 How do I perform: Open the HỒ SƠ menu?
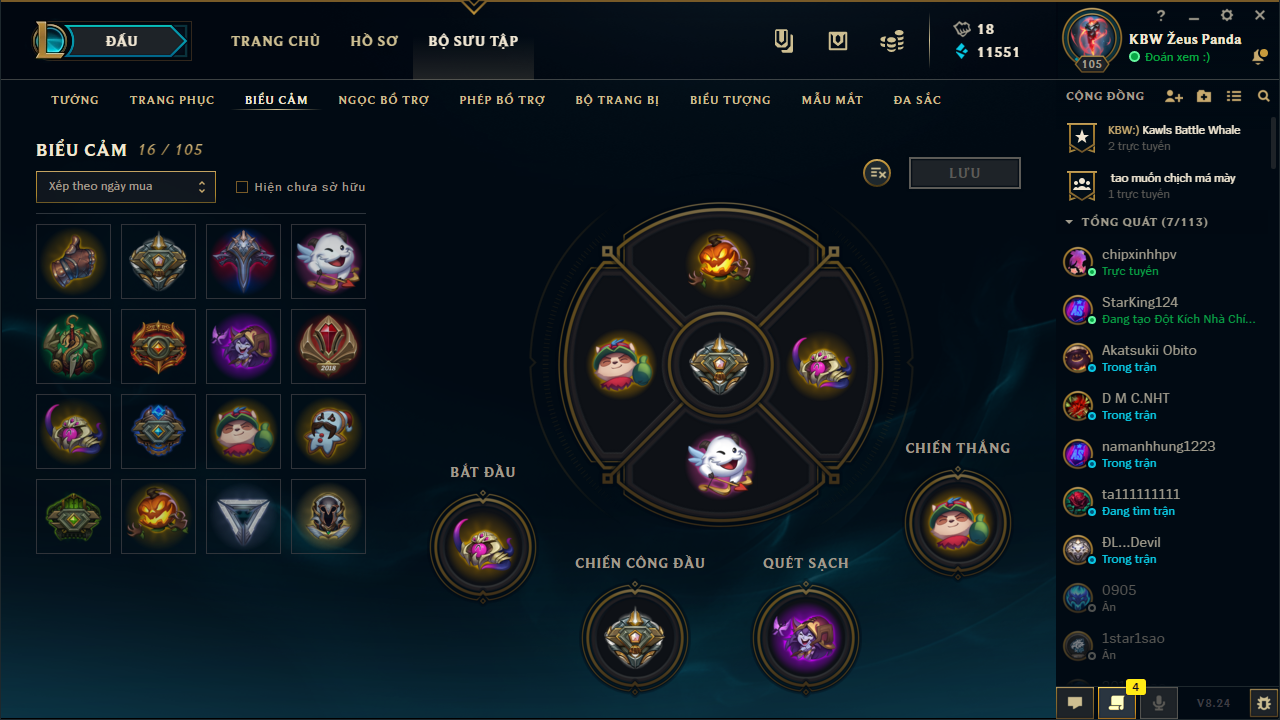pyautogui.click(x=374, y=41)
